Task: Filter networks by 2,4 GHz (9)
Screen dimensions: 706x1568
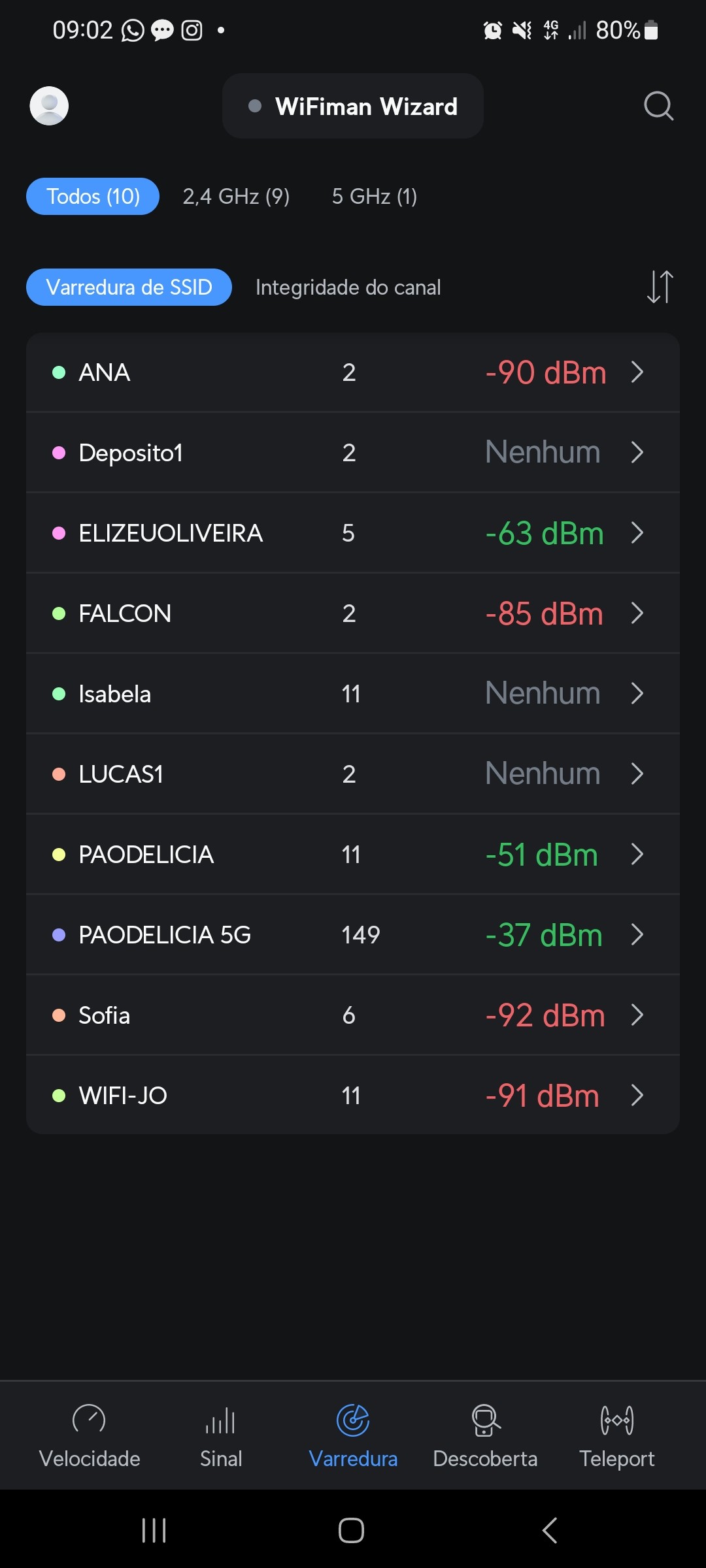Action: [x=236, y=197]
